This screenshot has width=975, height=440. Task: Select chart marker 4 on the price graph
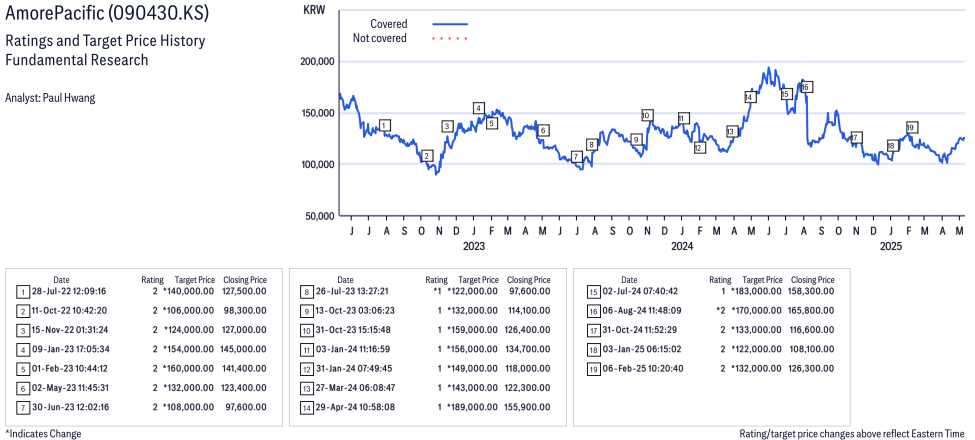(x=478, y=108)
